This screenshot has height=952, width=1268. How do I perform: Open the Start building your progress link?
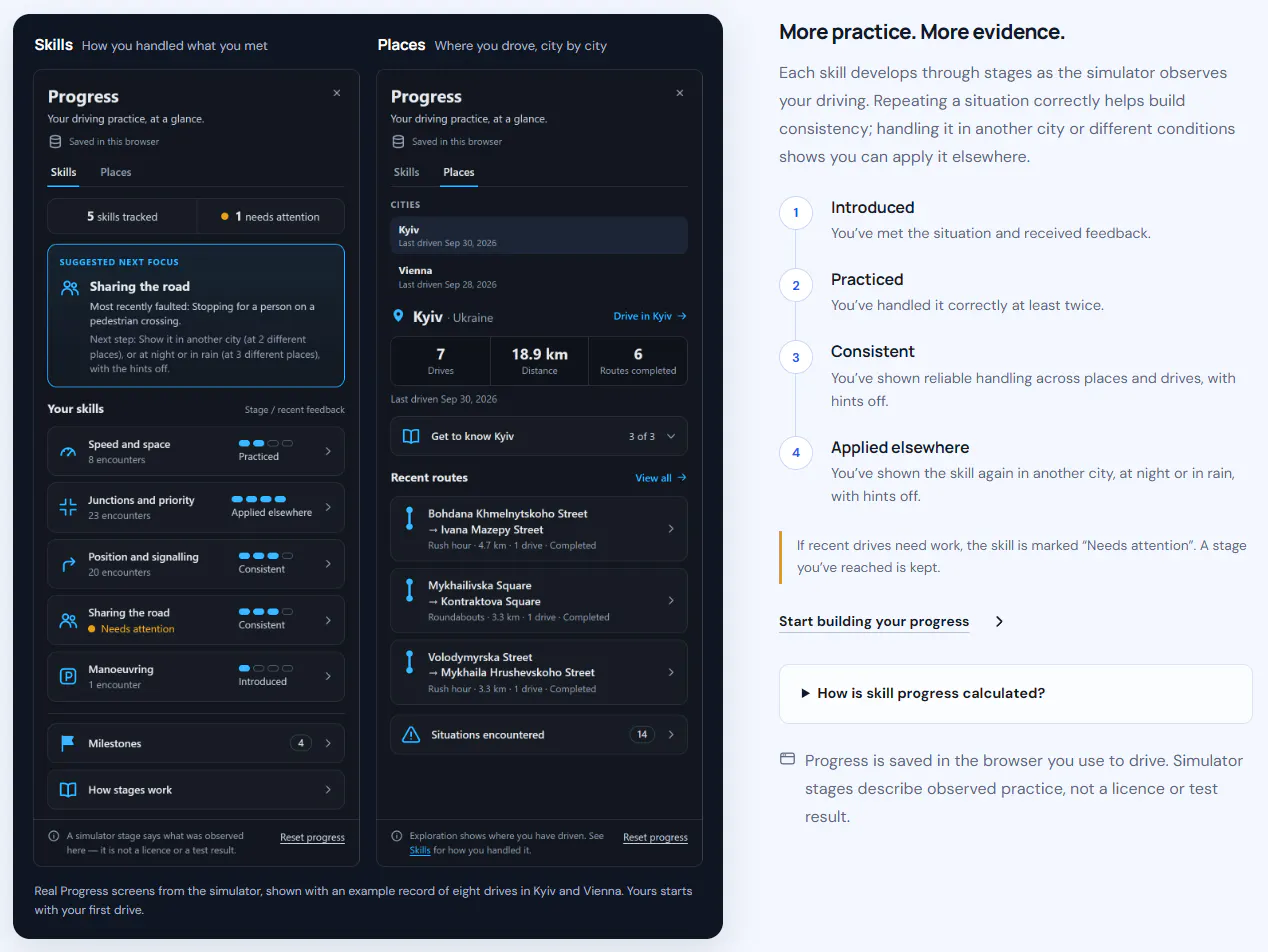[x=874, y=621]
